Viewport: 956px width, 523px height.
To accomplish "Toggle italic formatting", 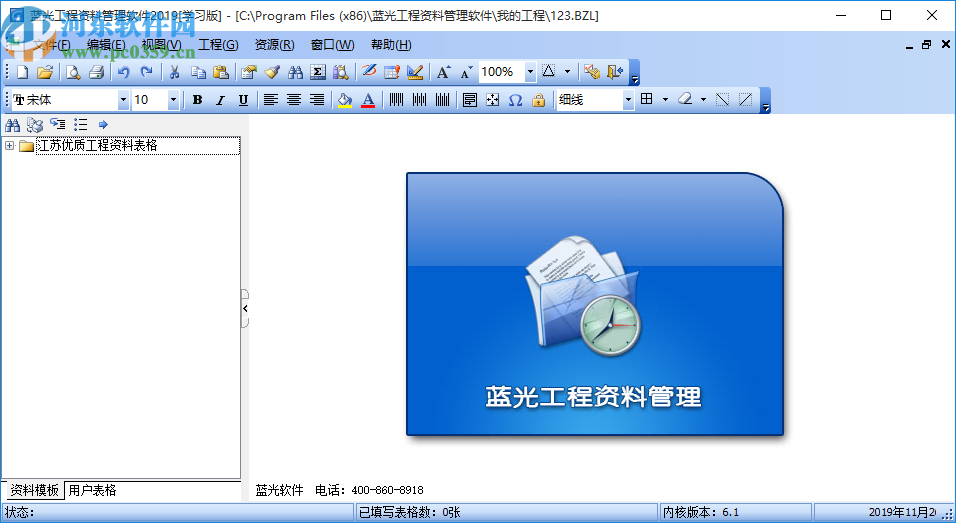I will [220, 99].
